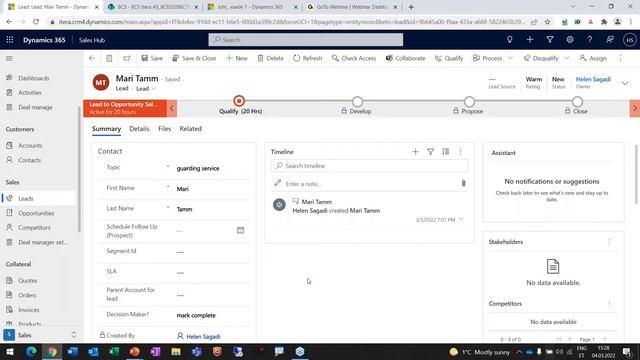Image resolution: width=640 pixels, height=360 pixels.
Task: Qualify the lead
Action: tap(449, 58)
